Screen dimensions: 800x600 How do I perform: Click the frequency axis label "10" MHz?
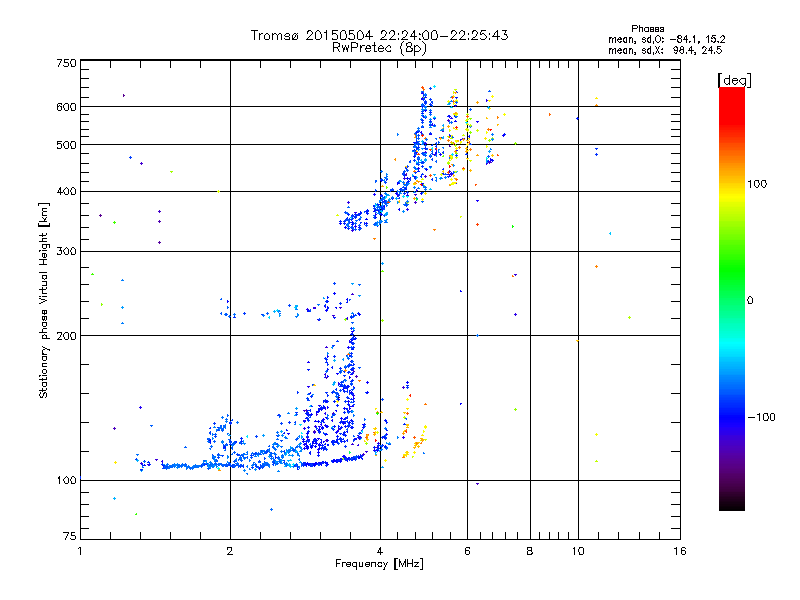[578, 551]
